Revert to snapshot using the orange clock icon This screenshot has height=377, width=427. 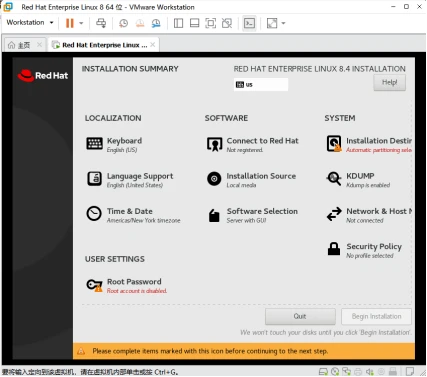140,23
